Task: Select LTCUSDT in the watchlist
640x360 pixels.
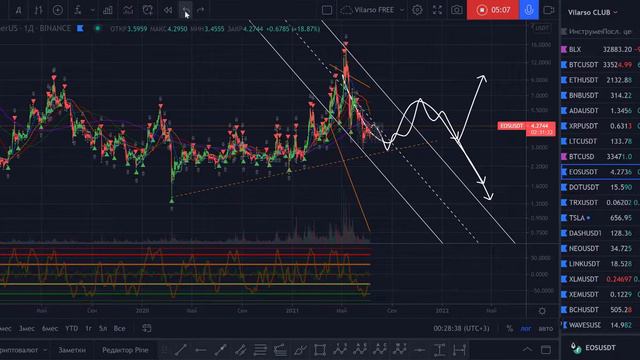Action: point(600,141)
